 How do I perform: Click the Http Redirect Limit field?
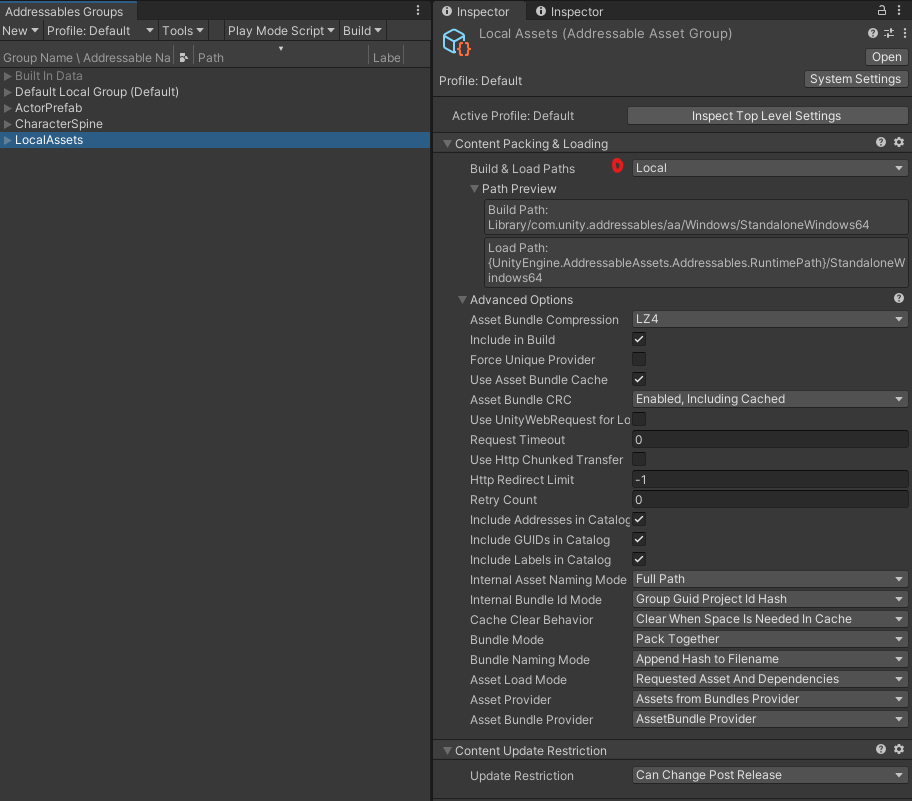point(770,479)
